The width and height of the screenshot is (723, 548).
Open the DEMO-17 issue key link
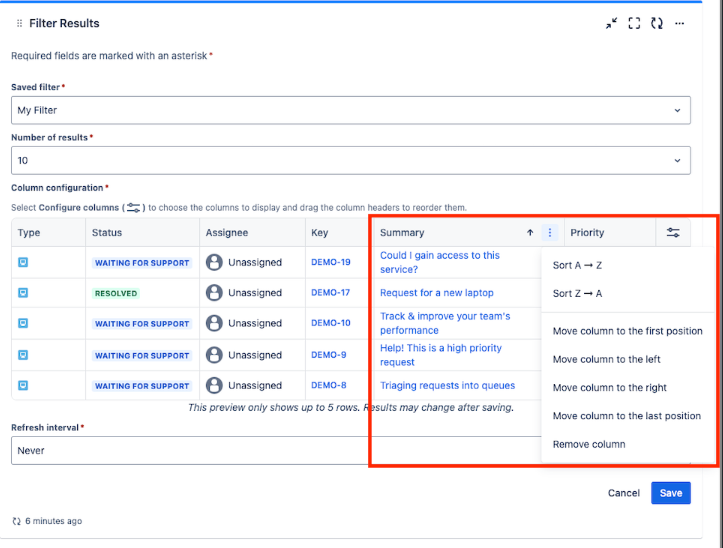pyautogui.click(x=331, y=292)
